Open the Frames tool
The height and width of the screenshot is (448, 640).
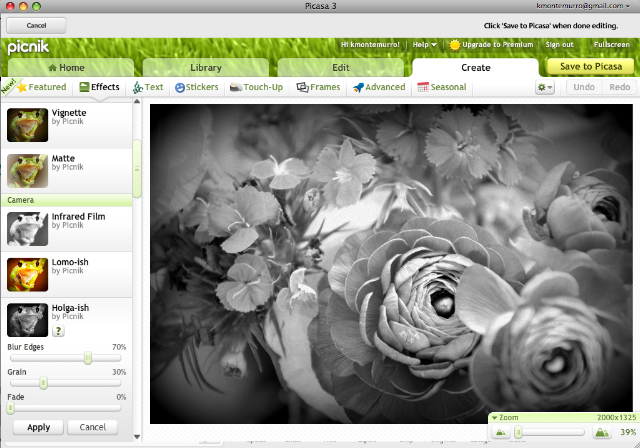click(x=318, y=87)
